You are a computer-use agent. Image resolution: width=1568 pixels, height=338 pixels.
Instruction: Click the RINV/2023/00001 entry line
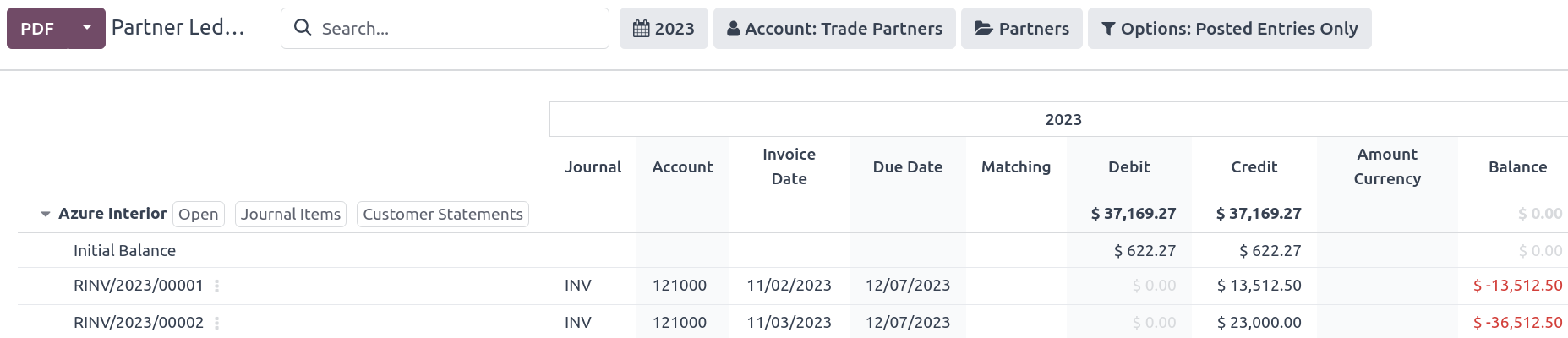tap(139, 286)
